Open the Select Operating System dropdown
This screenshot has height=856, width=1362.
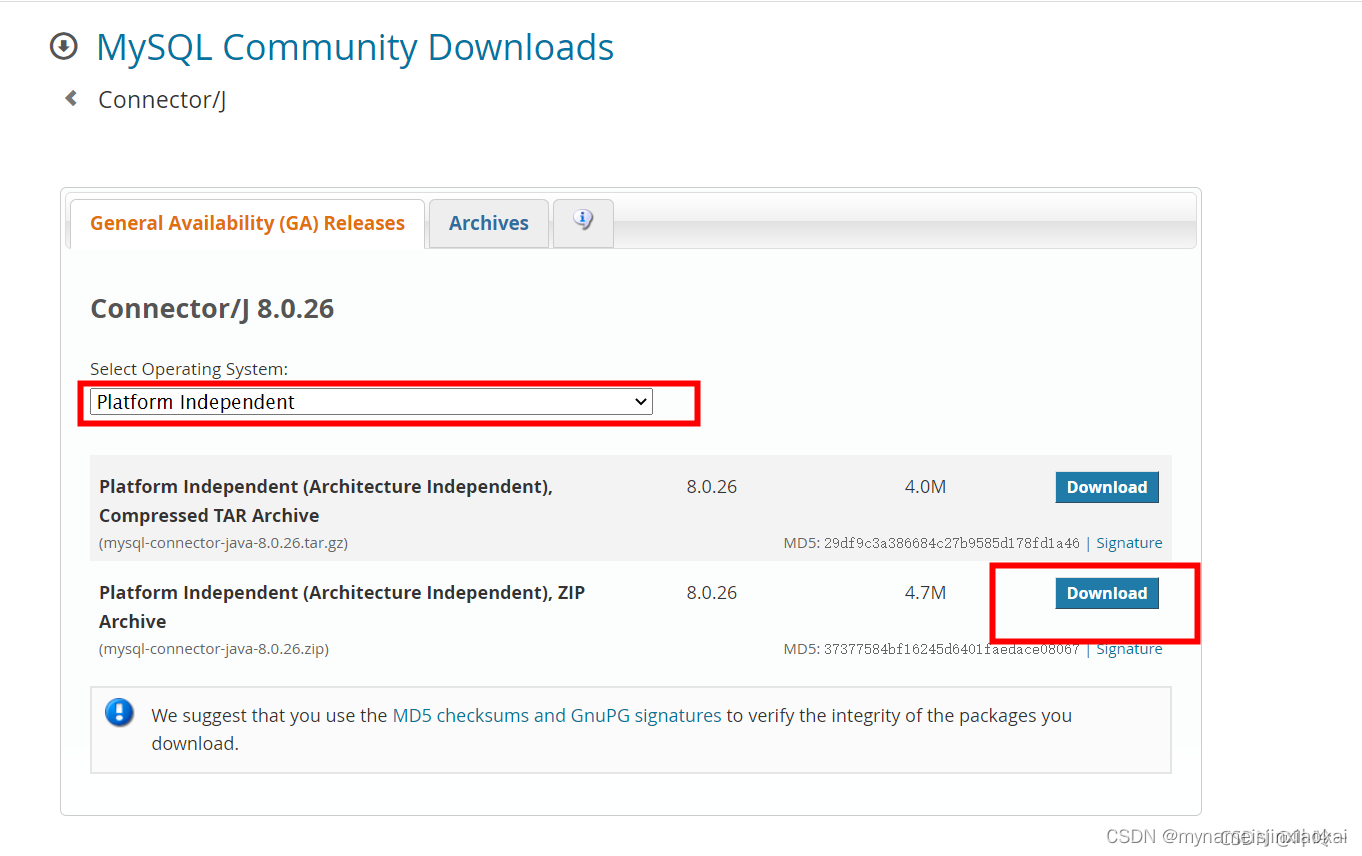371,402
